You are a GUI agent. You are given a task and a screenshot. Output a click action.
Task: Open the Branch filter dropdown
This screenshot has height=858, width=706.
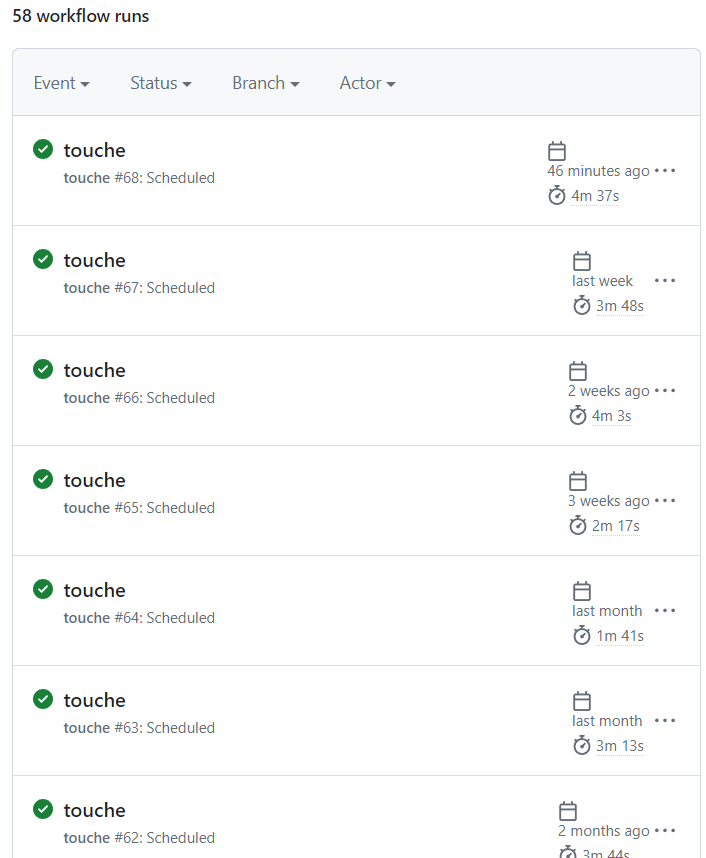(264, 83)
